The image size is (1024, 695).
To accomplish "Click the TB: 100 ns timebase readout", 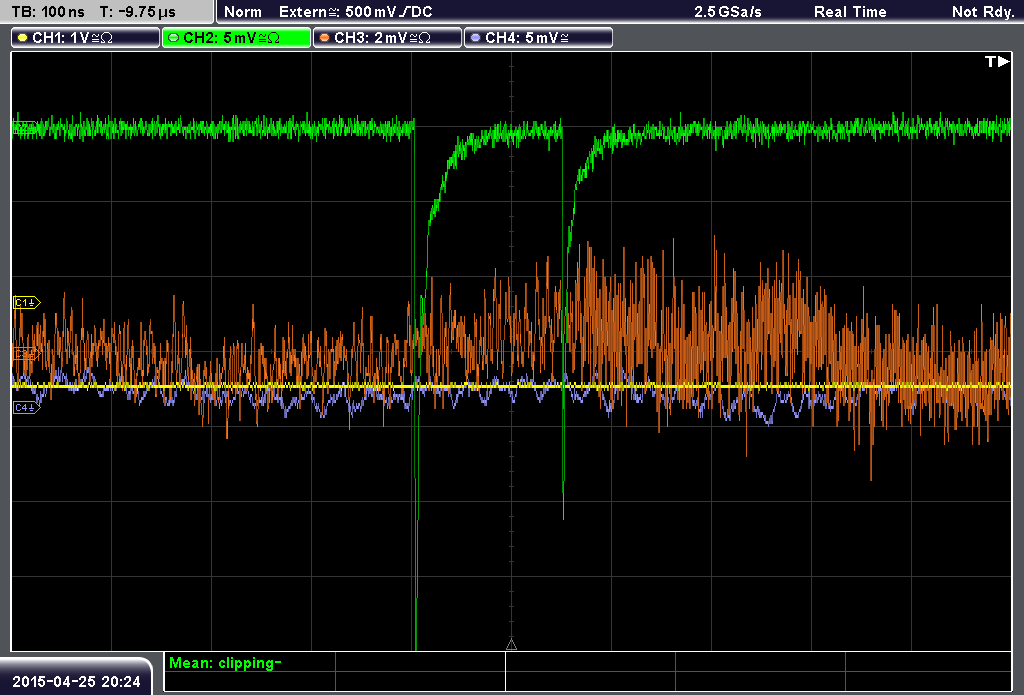I will pos(48,12).
